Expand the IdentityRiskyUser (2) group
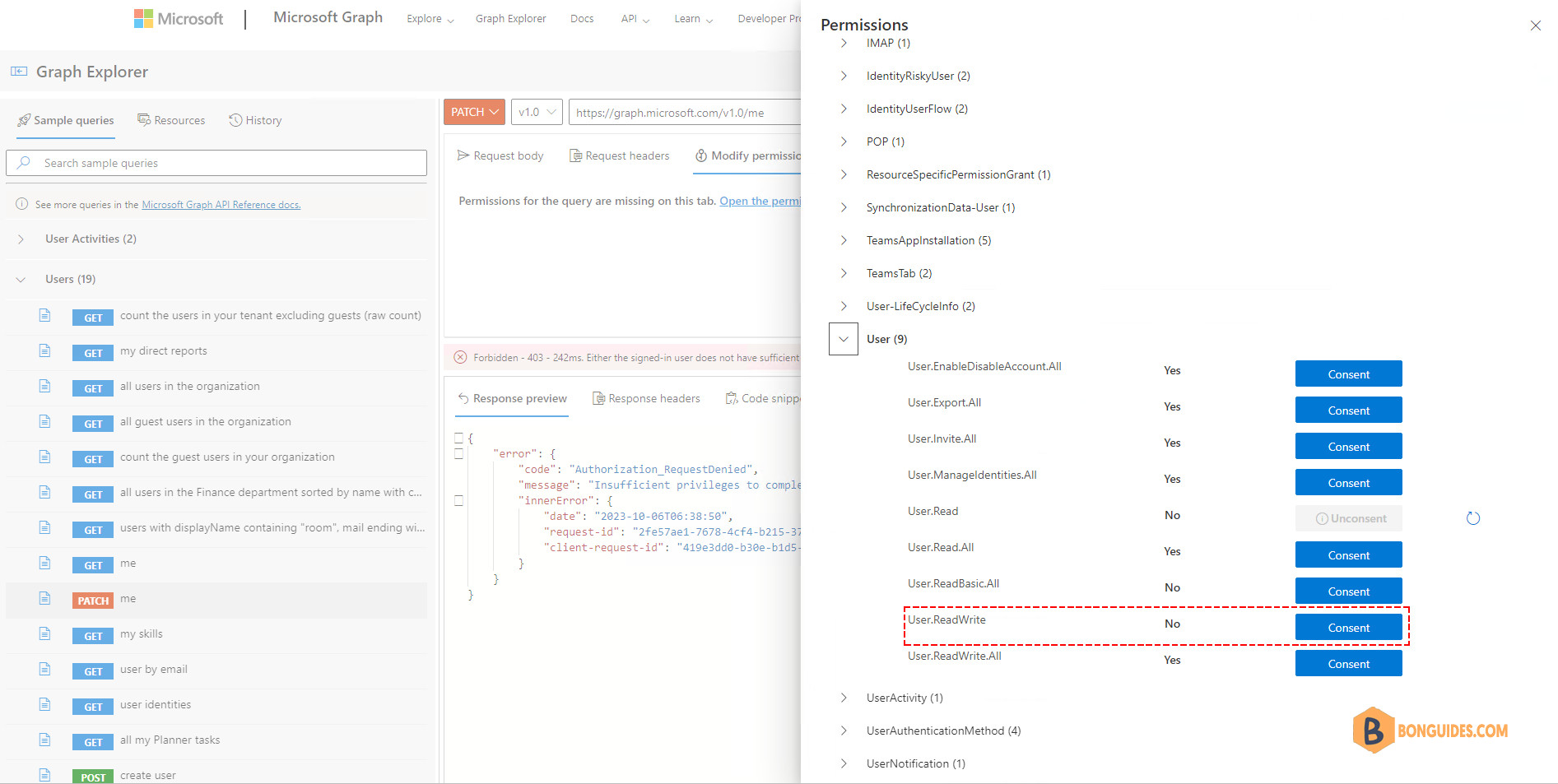 844,76
